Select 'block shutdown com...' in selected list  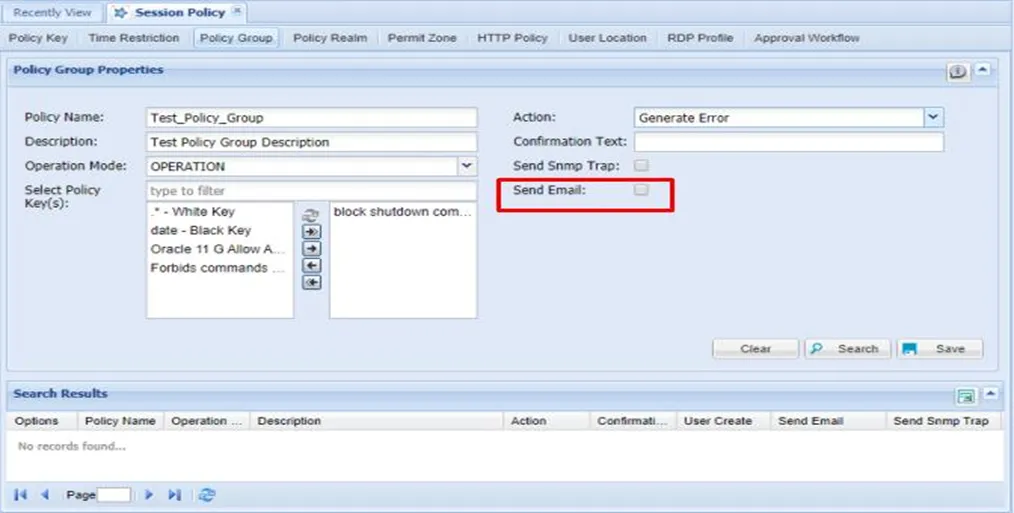(403, 212)
